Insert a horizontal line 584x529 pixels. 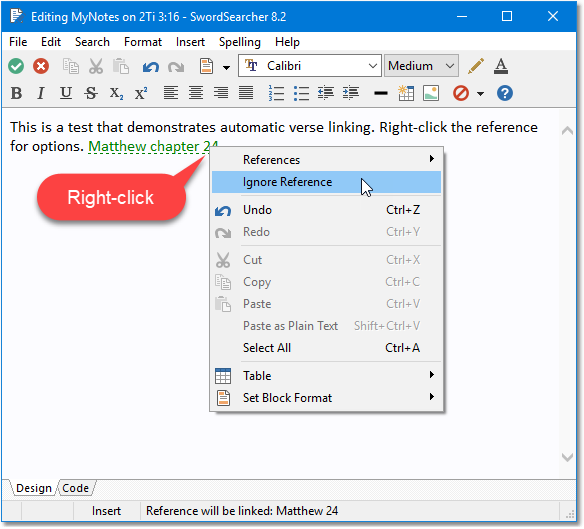coord(381,93)
